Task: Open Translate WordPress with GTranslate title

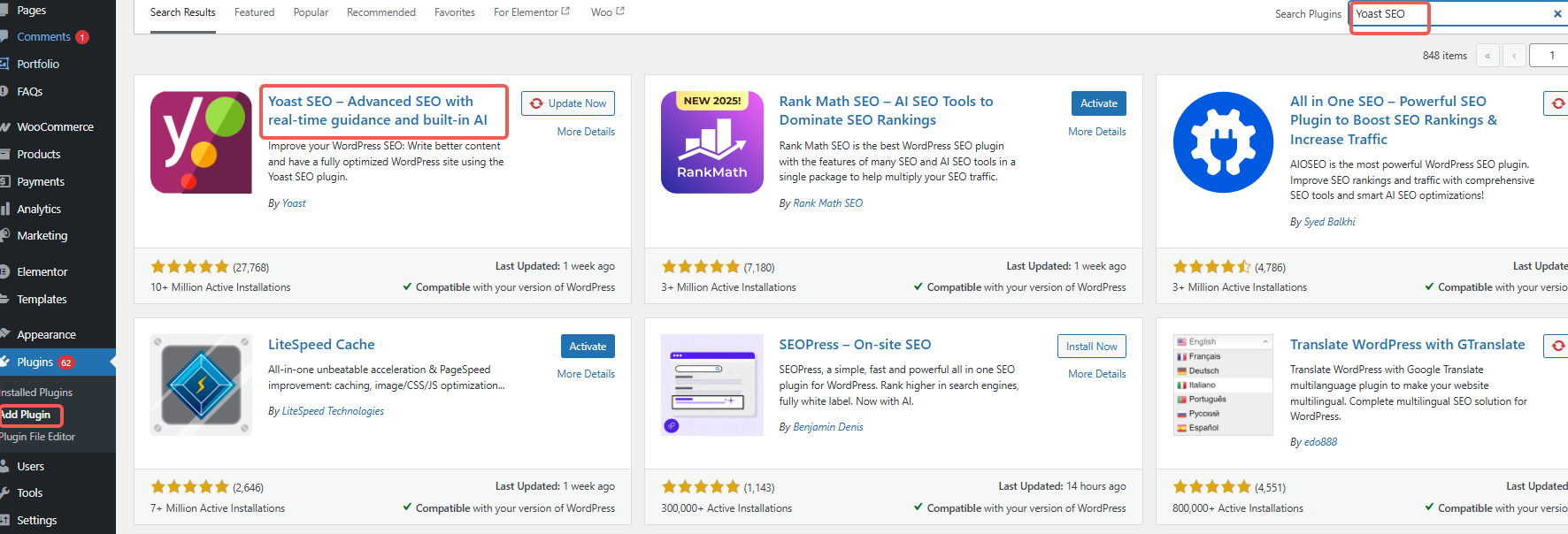Action: [1408, 345]
